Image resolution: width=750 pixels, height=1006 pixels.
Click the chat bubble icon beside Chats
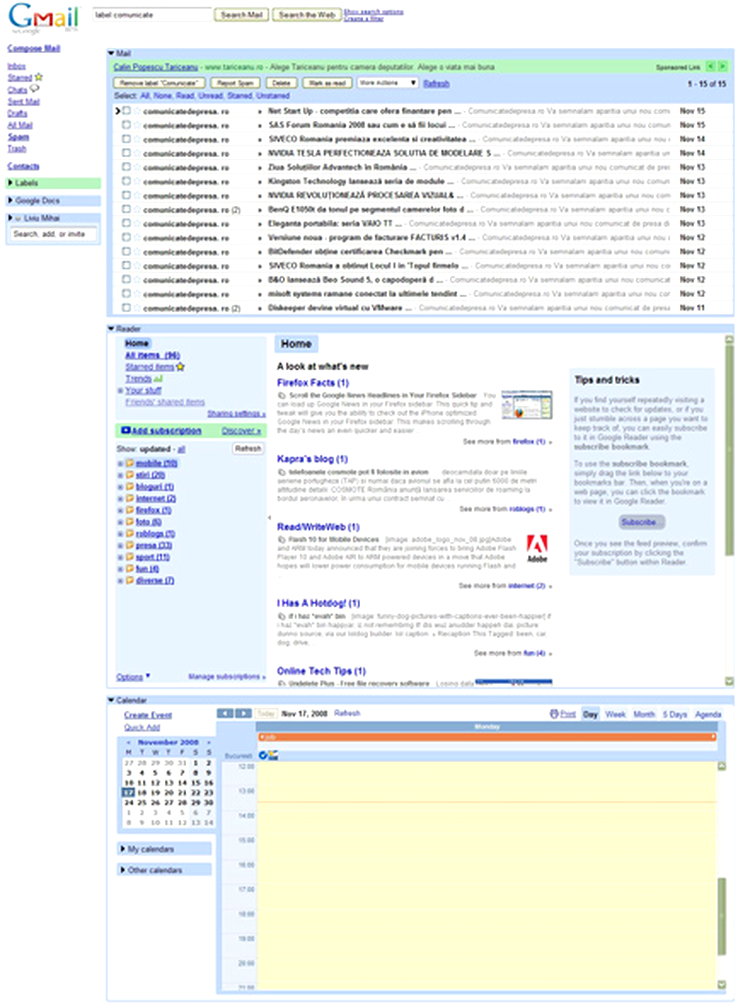pyautogui.click(x=34, y=89)
